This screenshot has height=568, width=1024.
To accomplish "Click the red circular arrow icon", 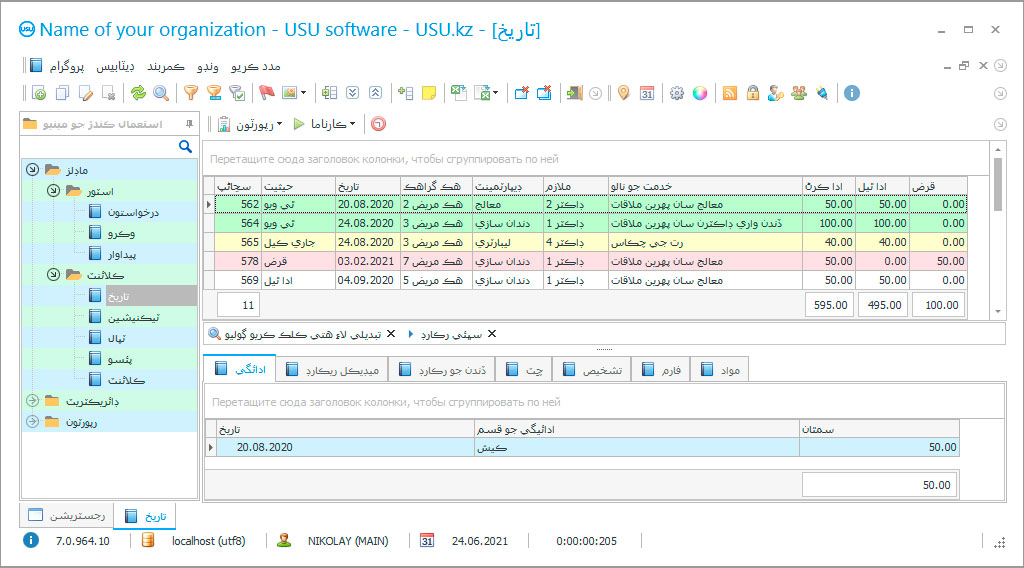I will coord(378,124).
